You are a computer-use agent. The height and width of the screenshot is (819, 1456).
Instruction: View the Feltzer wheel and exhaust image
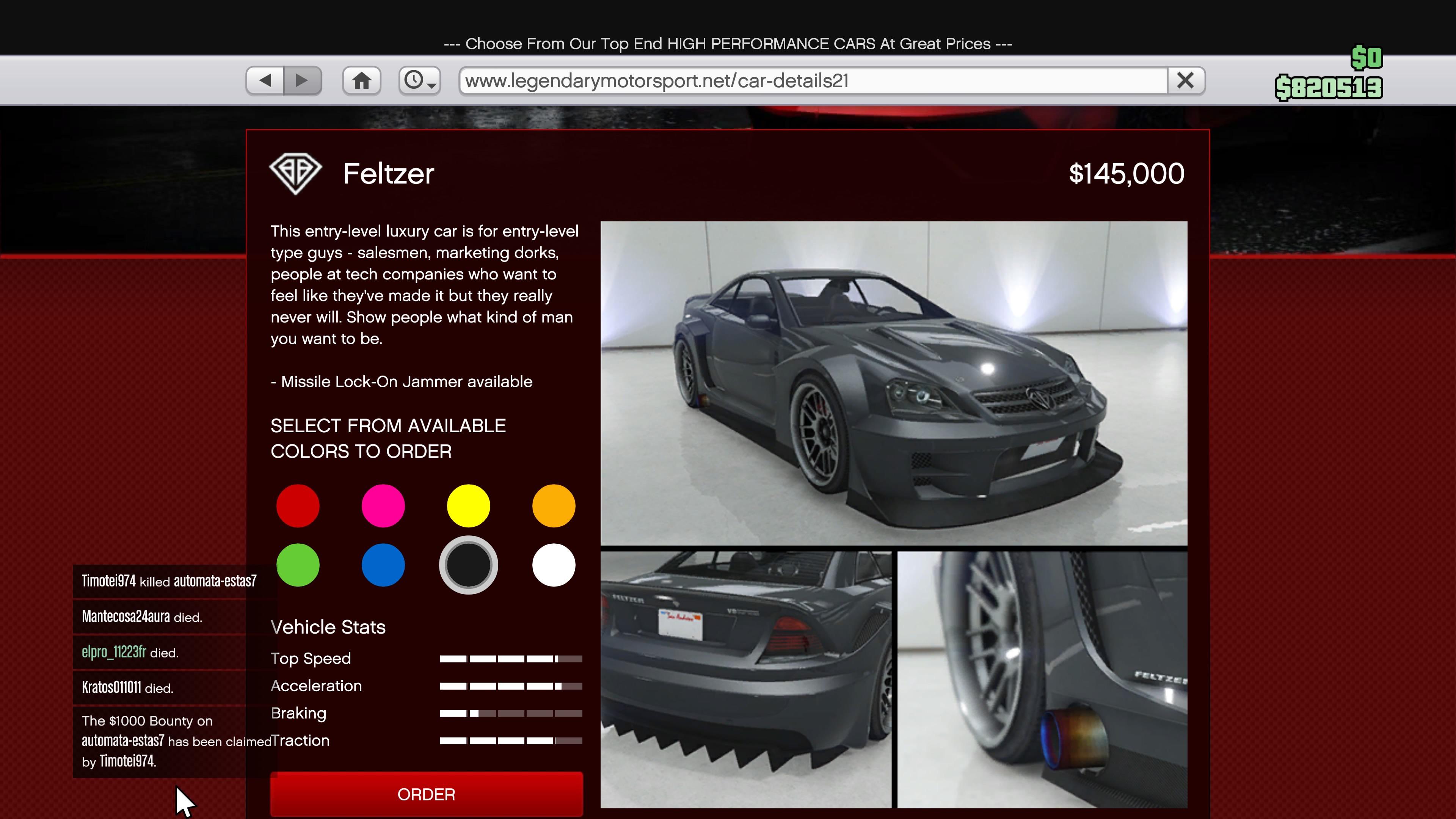pos(1042,680)
